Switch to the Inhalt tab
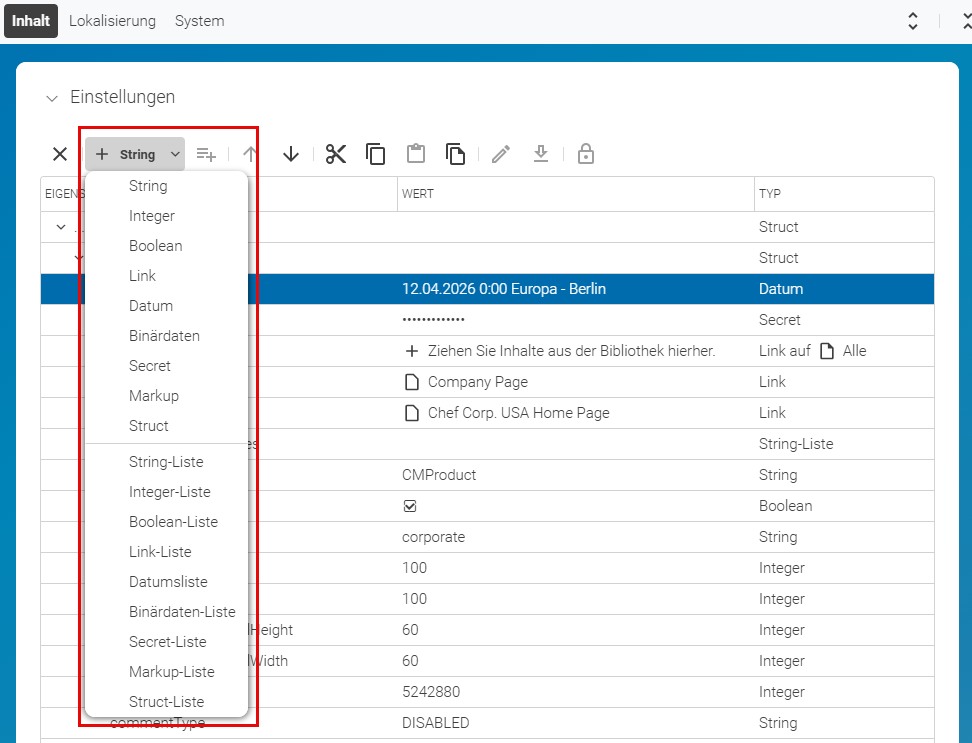 (x=31, y=20)
